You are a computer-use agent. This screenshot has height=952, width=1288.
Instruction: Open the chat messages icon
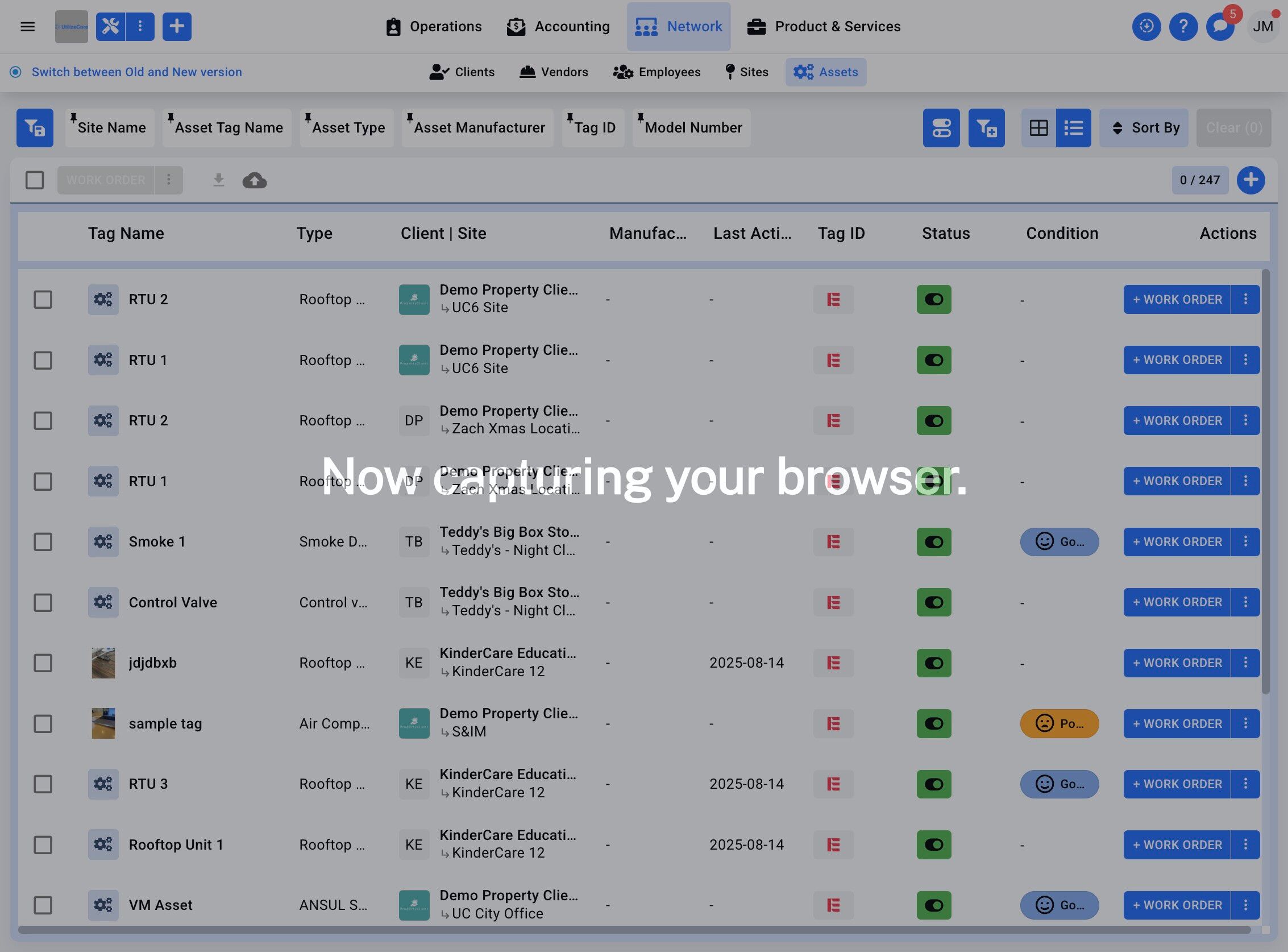click(1219, 27)
